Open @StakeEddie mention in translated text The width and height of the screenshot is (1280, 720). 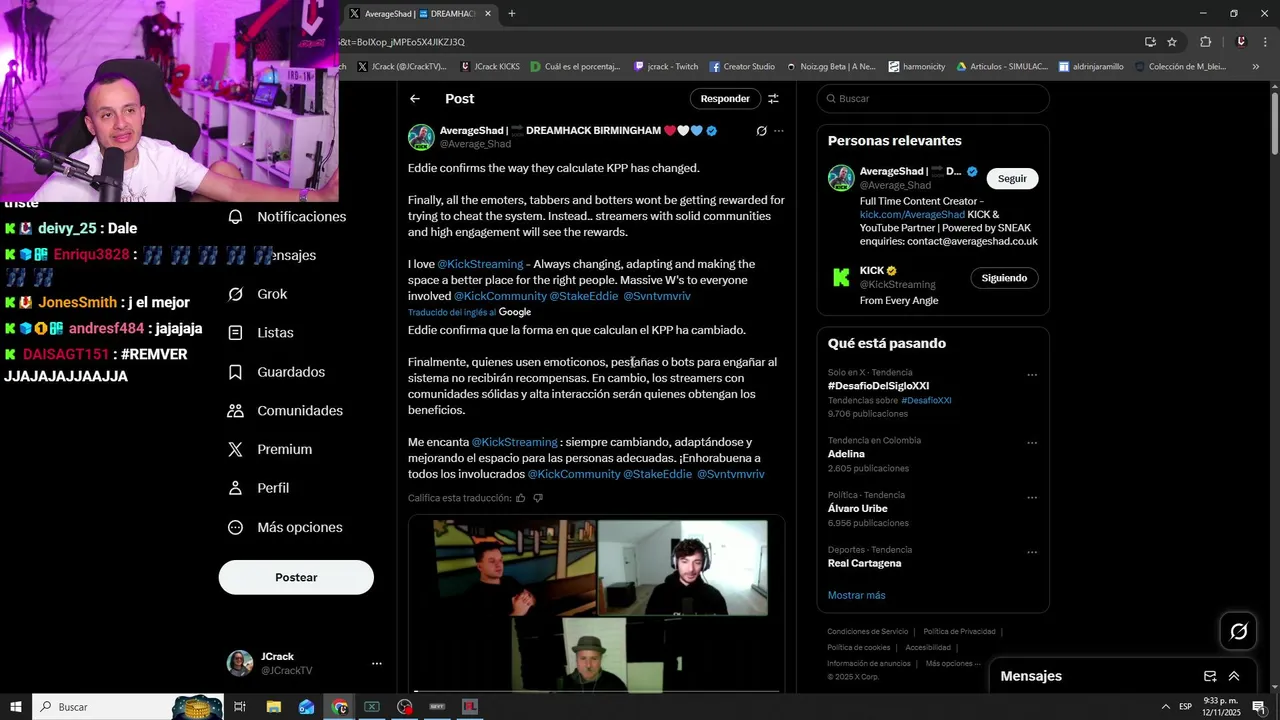pos(657,474)
